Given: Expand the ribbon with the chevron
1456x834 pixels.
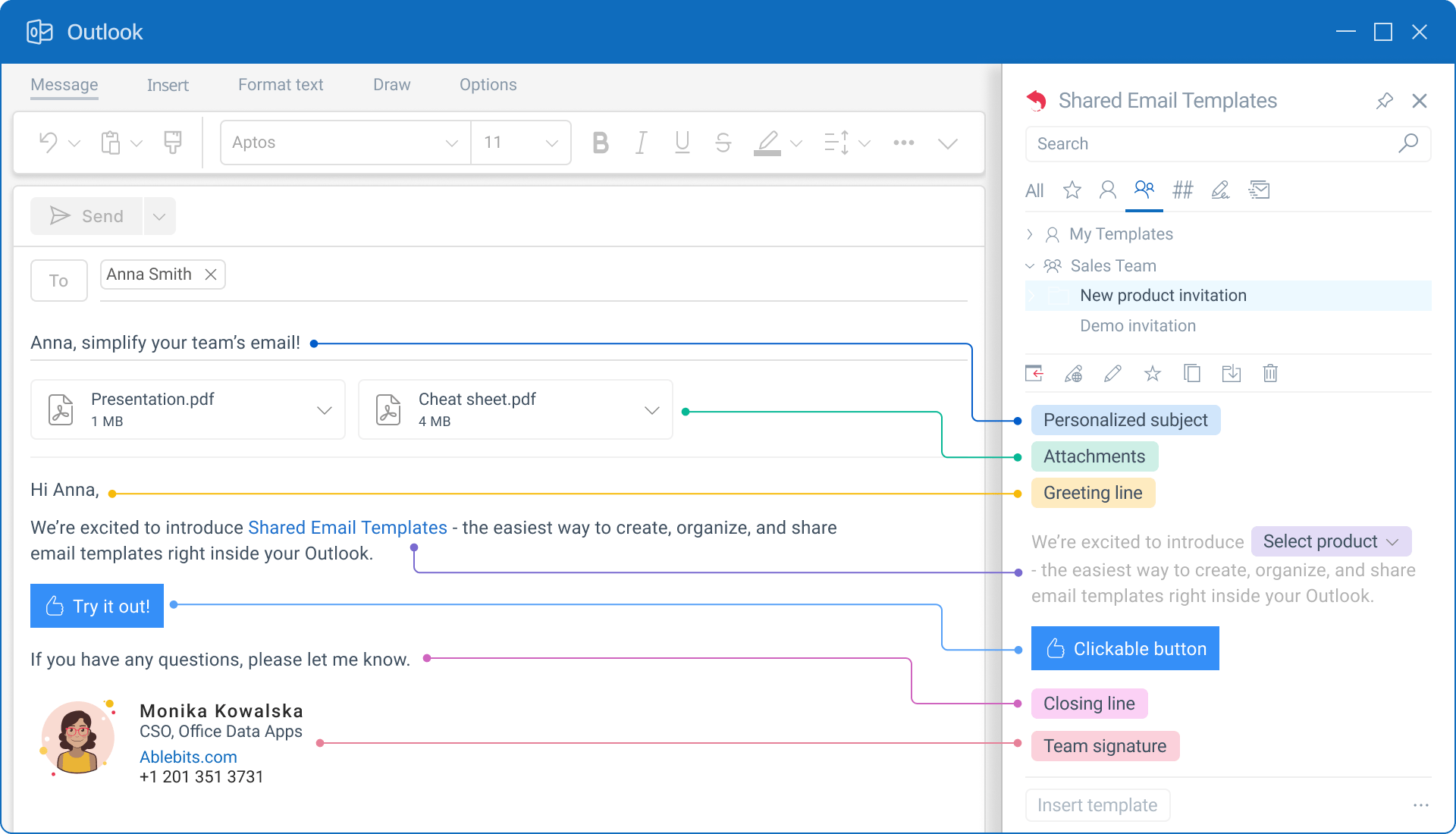Looking at the screenshot, I should 948,143.
